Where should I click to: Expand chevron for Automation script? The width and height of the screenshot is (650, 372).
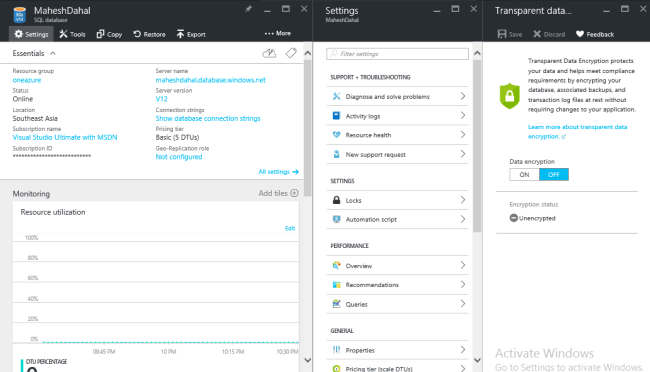[463, 219]
